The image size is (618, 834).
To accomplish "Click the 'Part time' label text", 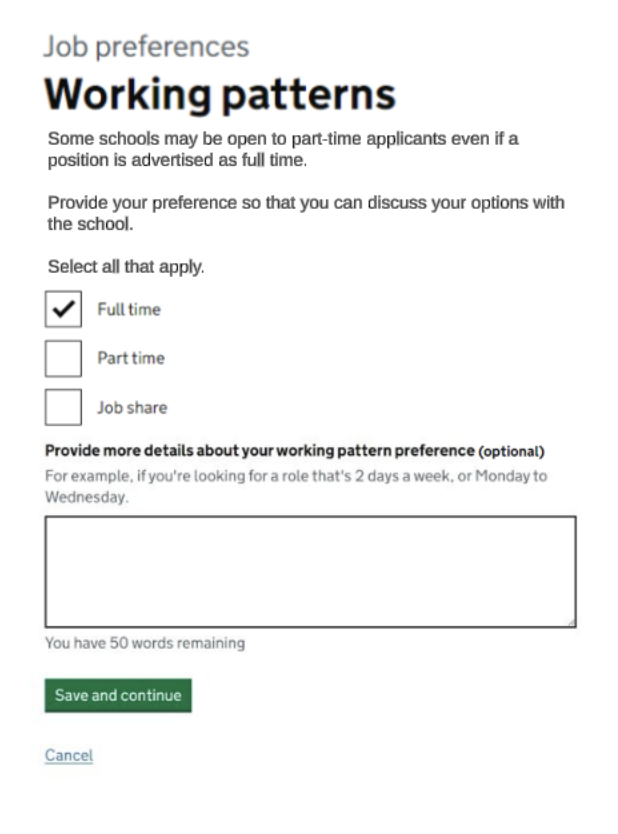I will coord(130,358).
